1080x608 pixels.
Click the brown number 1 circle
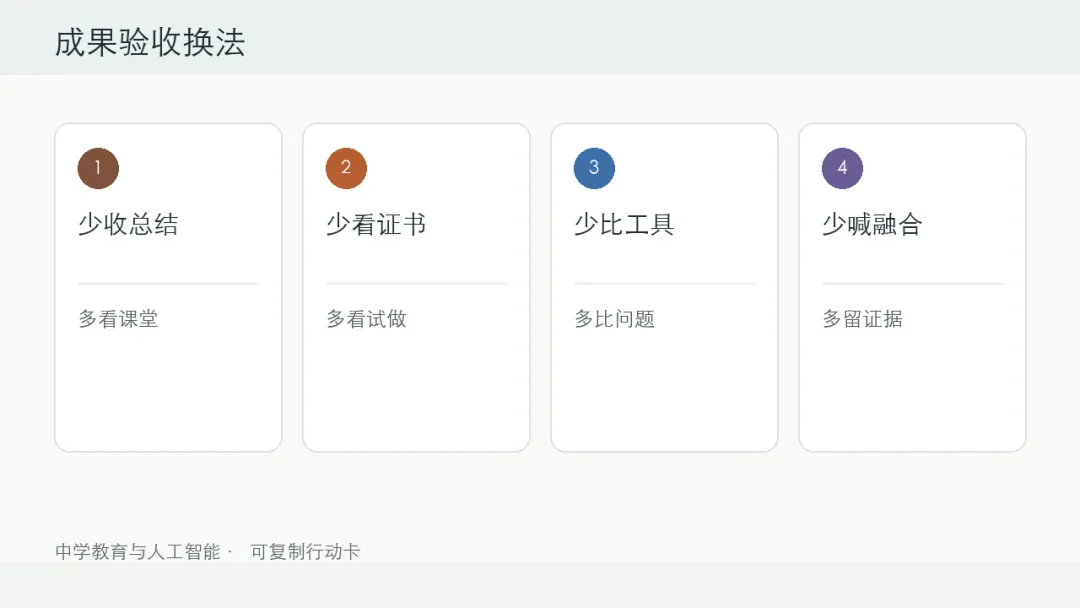(x=98, y=168)
